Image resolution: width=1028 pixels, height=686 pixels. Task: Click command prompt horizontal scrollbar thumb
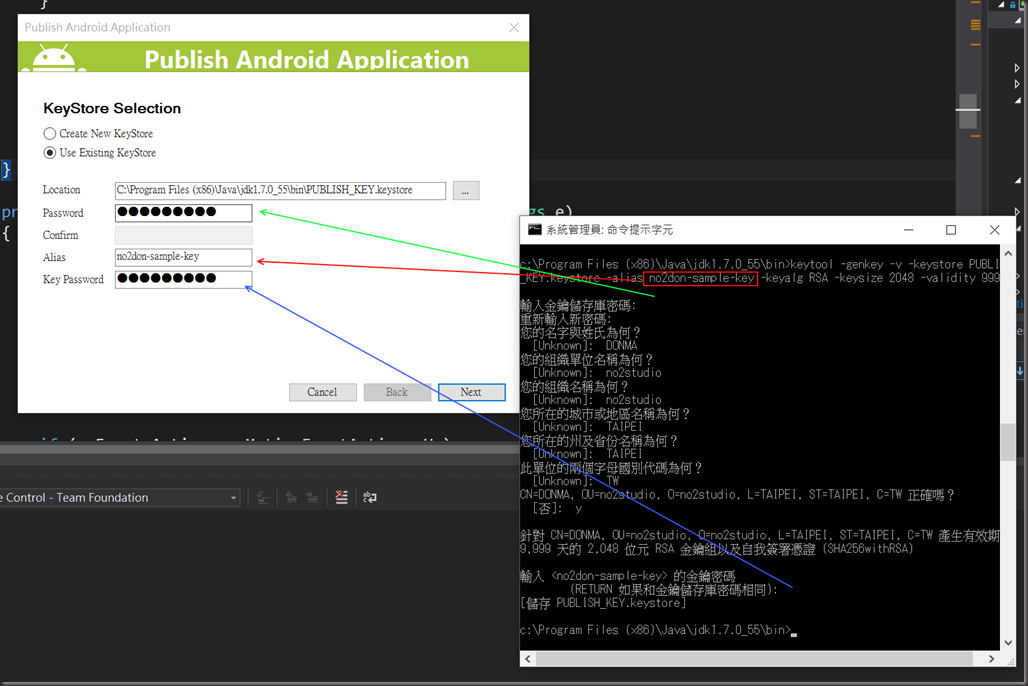754,658
